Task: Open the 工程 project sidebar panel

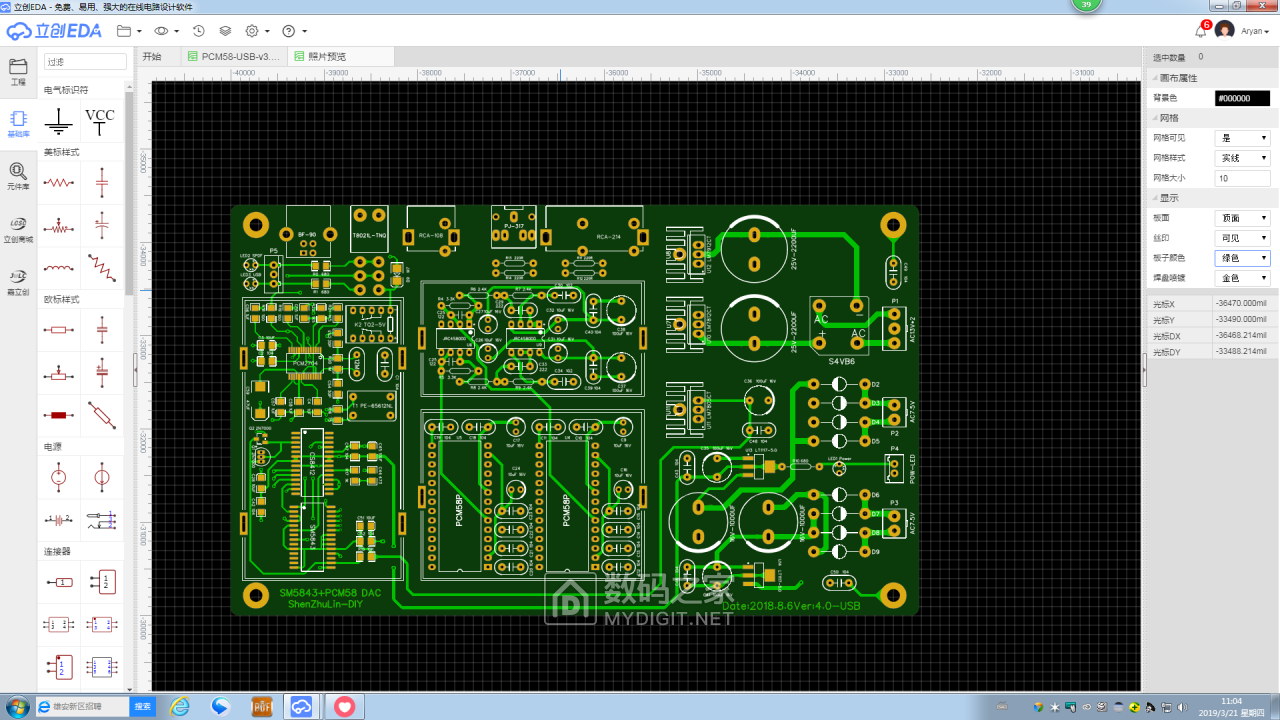Action: pyautogui.click(x=18, y=72)
